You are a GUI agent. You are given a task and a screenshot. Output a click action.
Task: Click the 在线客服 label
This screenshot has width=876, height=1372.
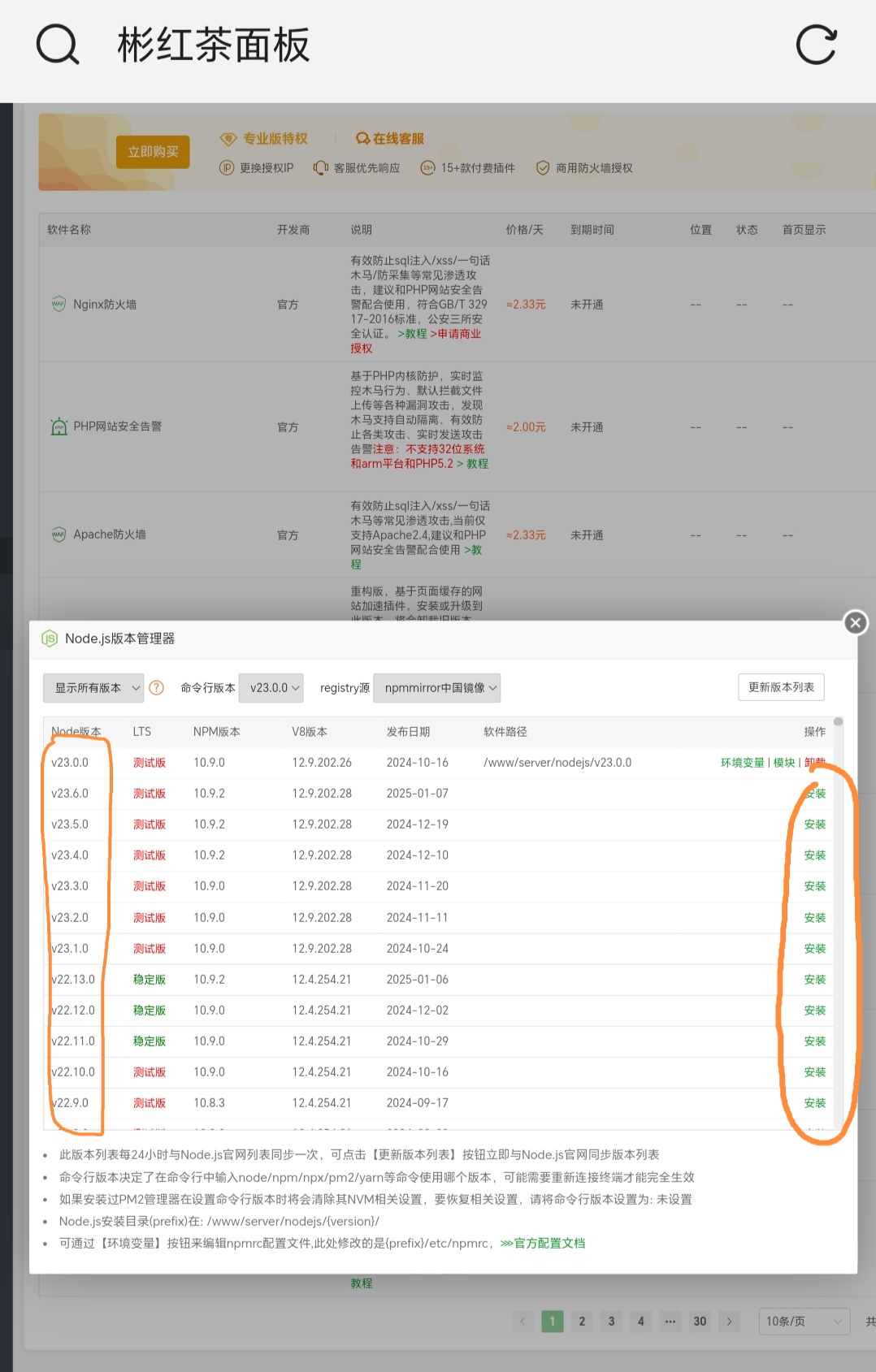click(398, 139)
